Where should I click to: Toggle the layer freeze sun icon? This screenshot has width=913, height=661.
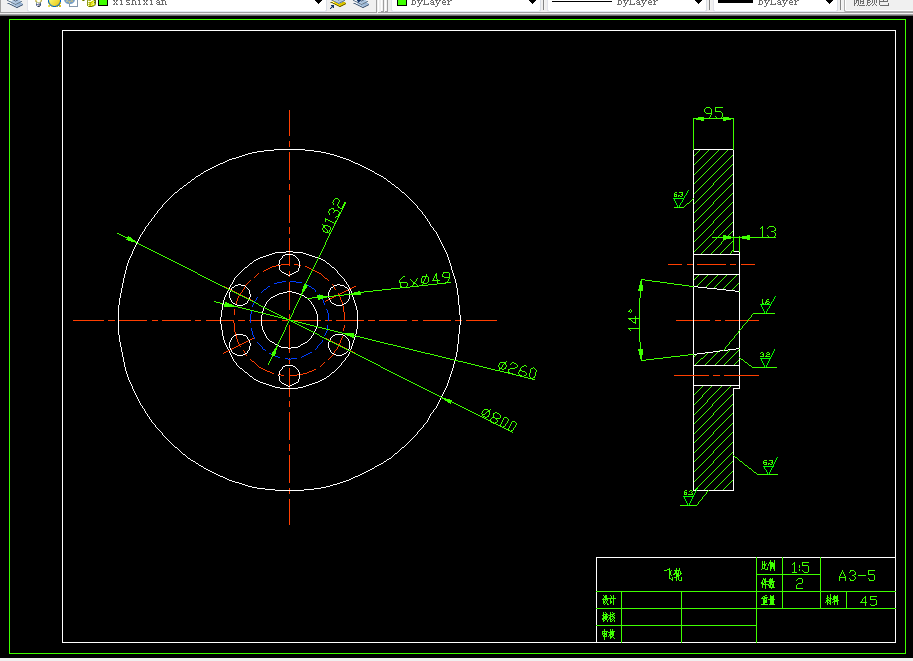pyautogui.click(x=54, y=3)
